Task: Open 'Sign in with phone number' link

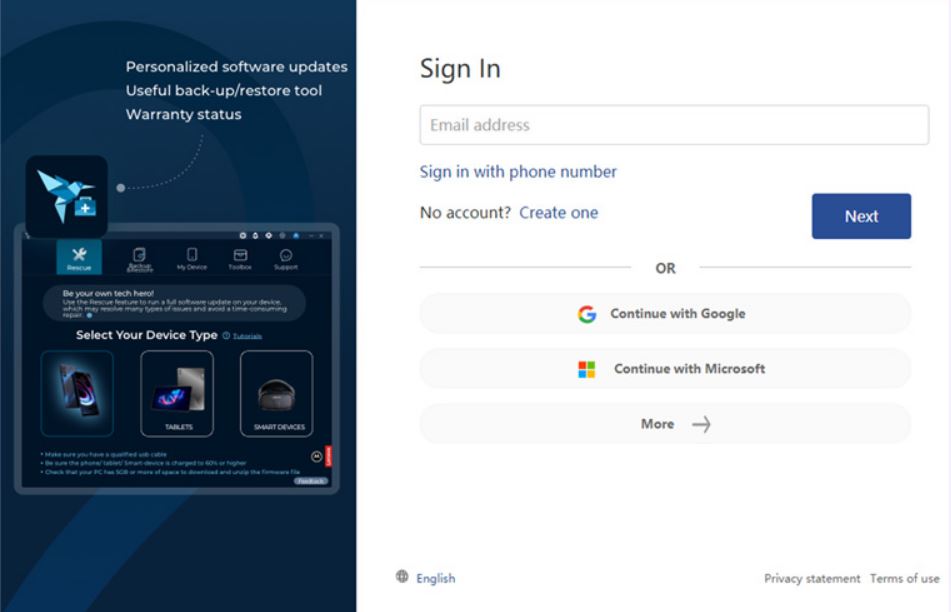Action: tap(518, 172)
